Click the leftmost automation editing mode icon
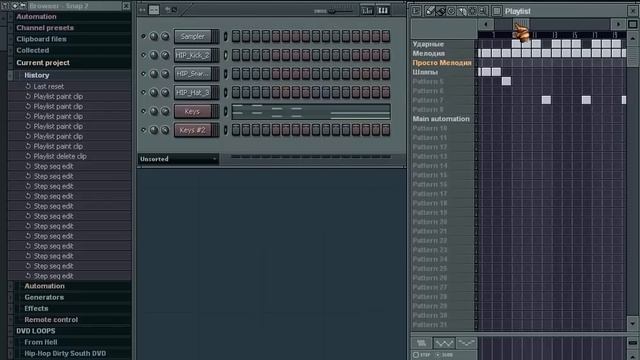 421,343
